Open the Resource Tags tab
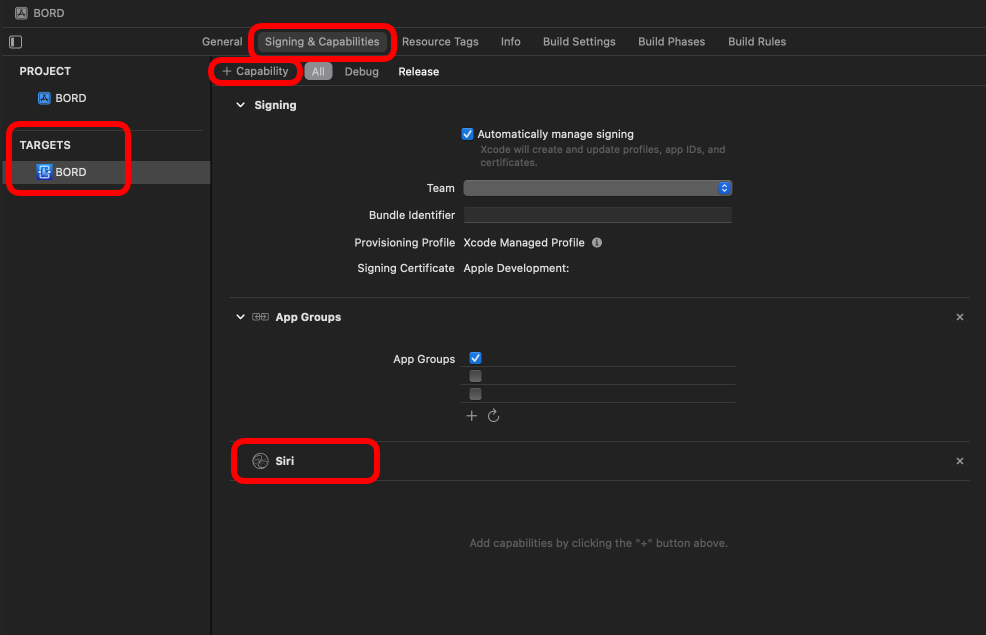Image resolution: width=986 pixels, height=635 pixels. pos(440,42)
